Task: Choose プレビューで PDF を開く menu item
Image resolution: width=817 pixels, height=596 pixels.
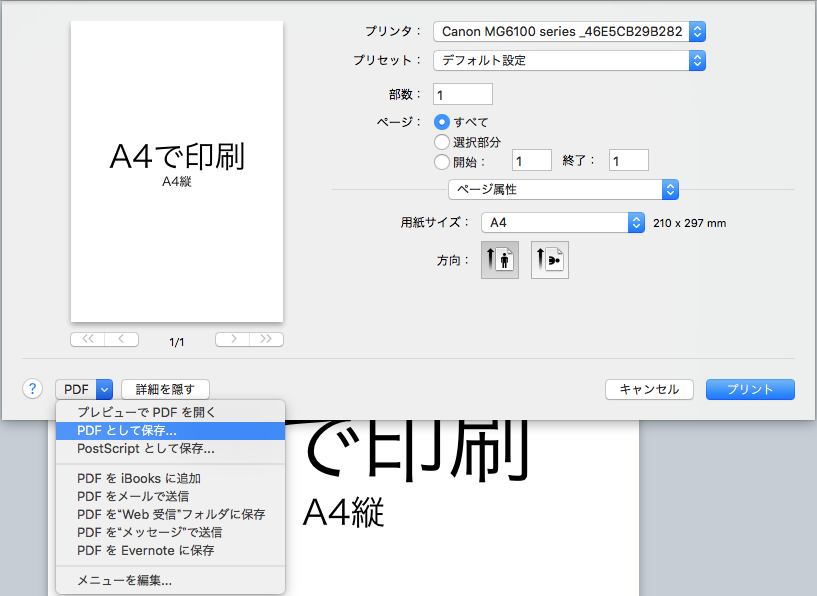Action: pos(146,412)
